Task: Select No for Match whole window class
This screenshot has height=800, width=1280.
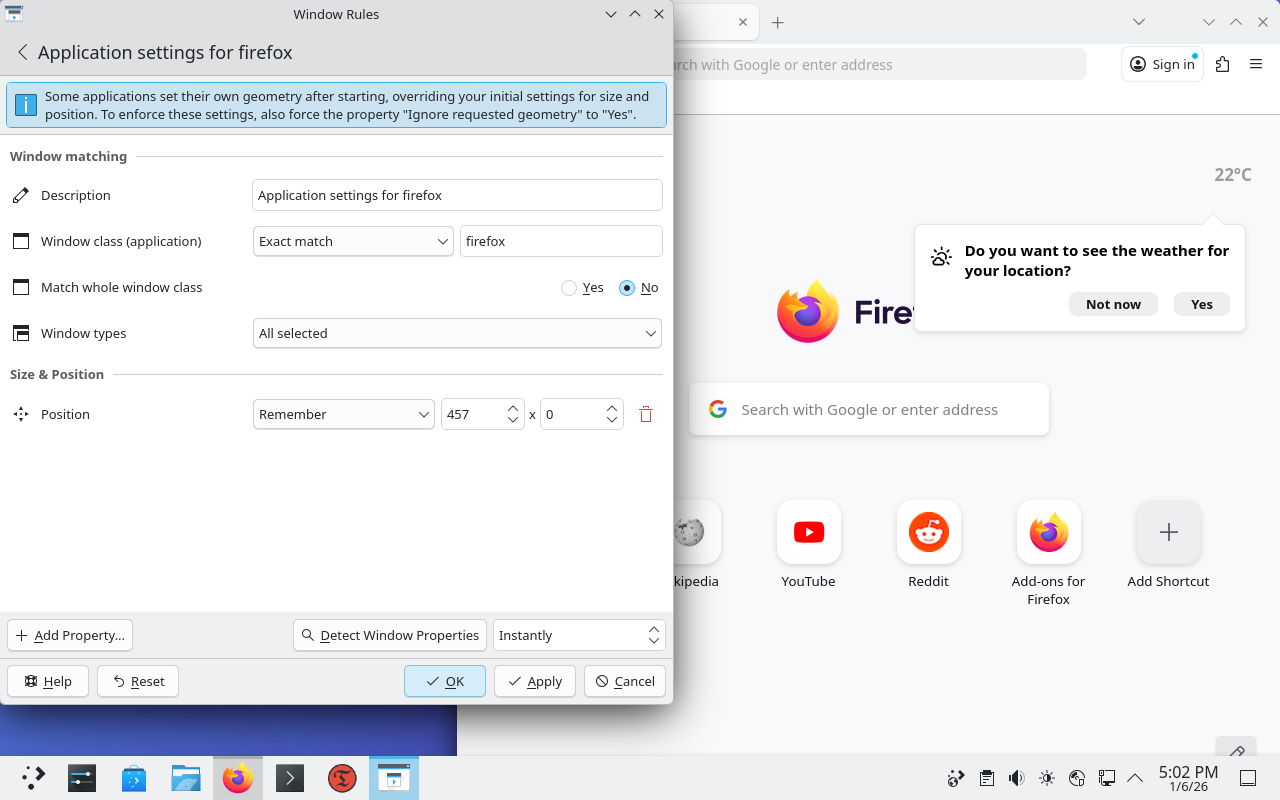Action: tap(627, 288)
